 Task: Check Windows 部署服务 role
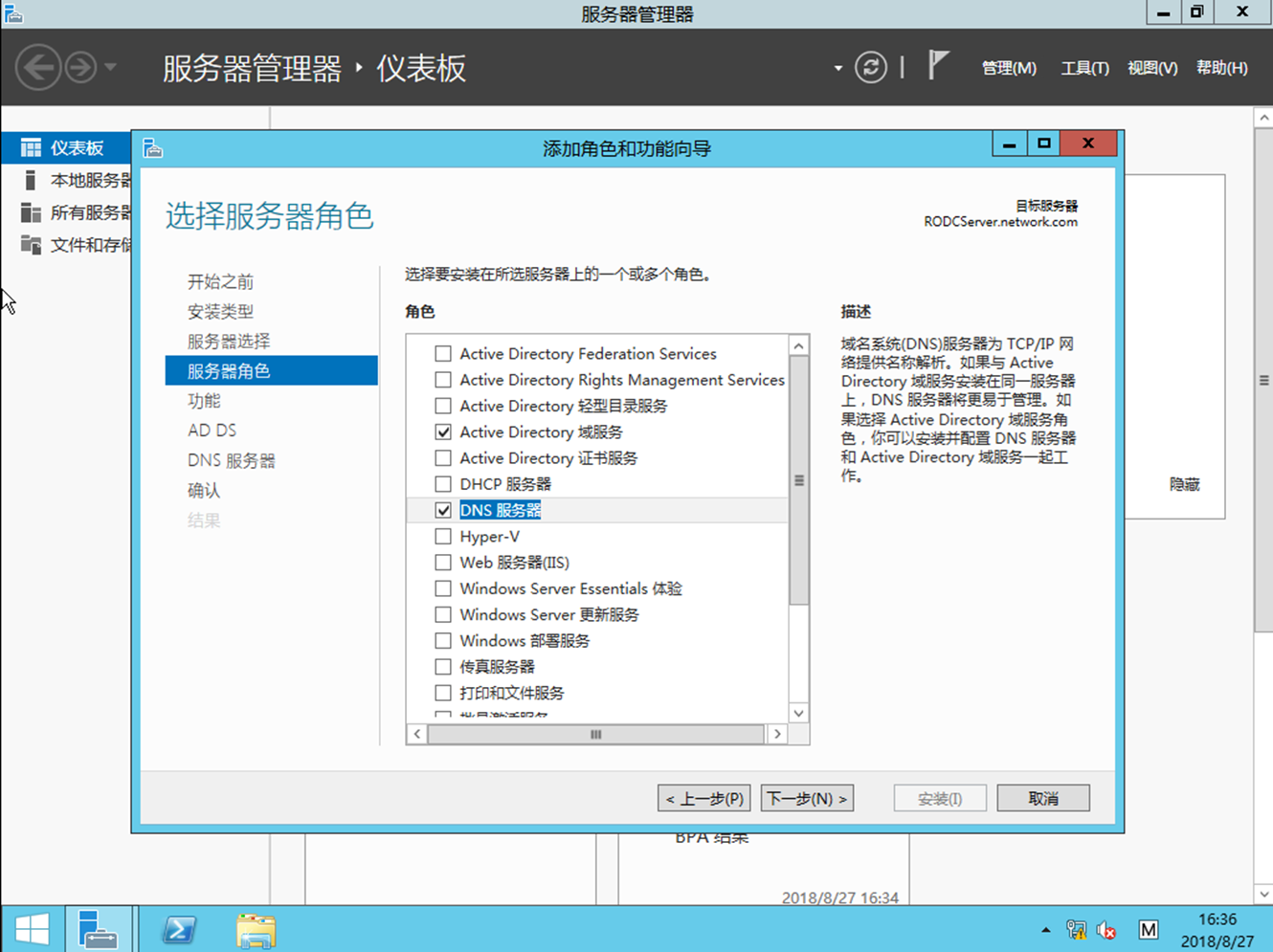[x=443, y=641]
